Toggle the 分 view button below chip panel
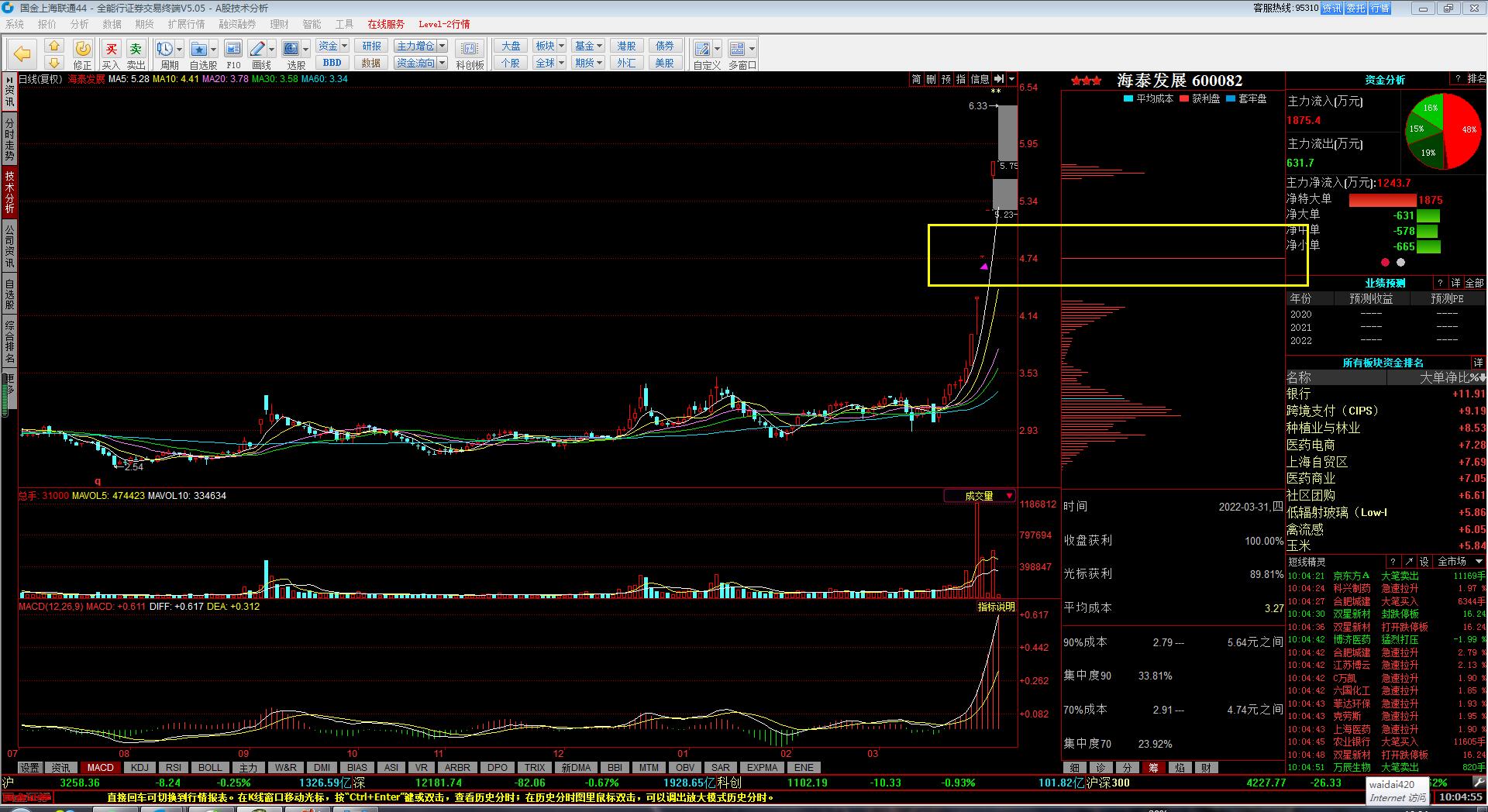Viewport: 1488px width, 812px height. pyautogui.click(x=1128, y=768)
